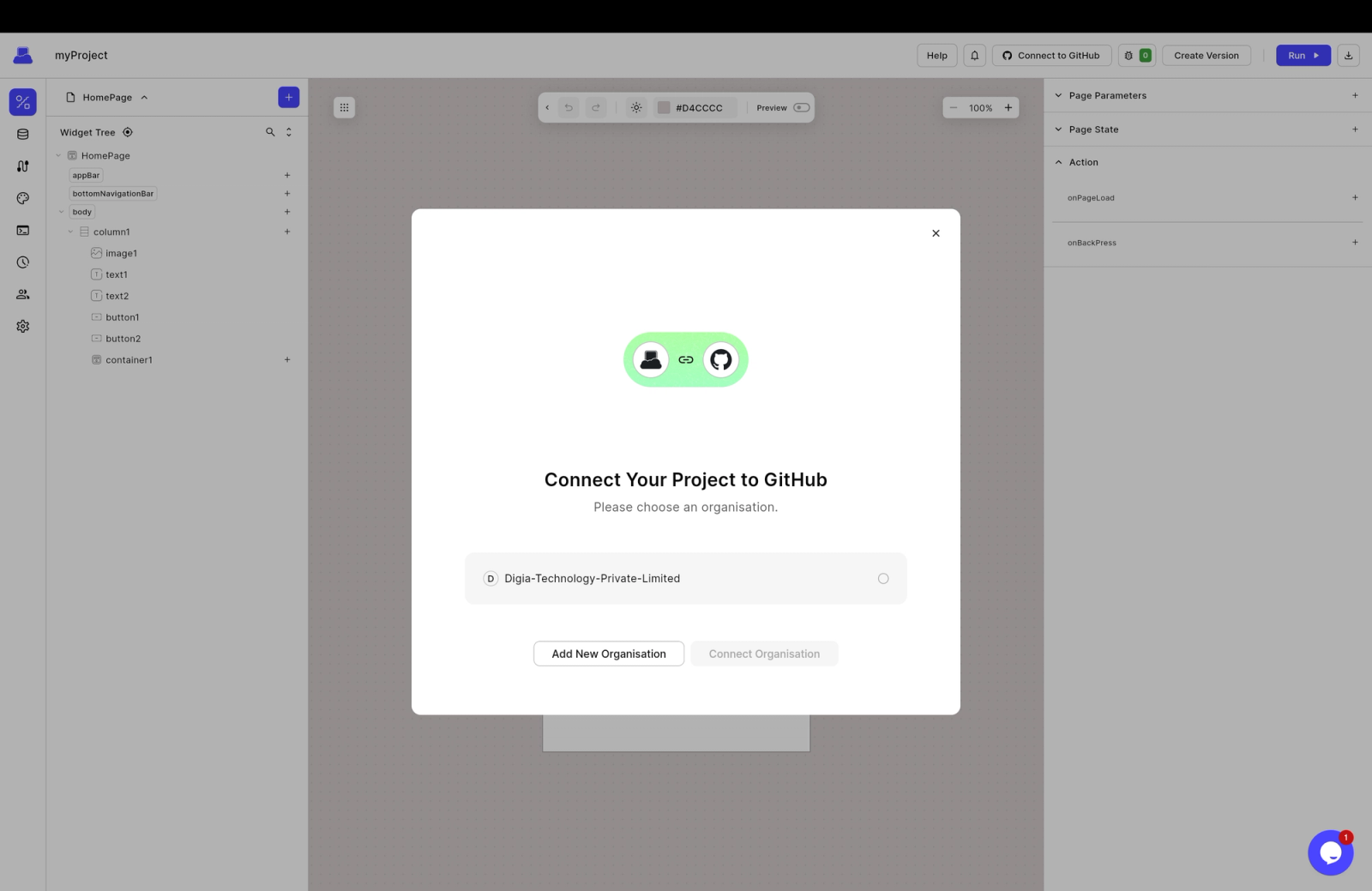Click the grid dots icon on canvas

[x=344, y=108]
